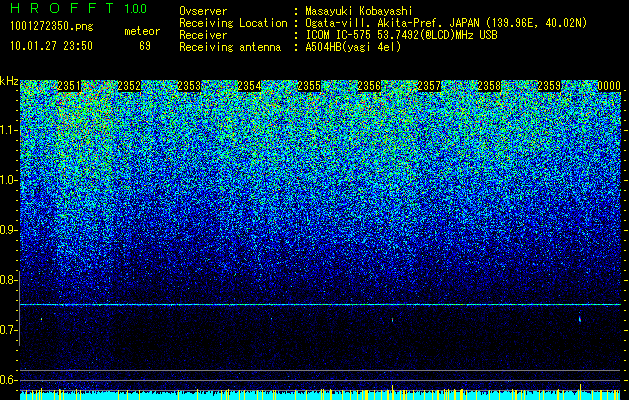This screenshot has width=629, height=400.
Task: Click the 2352 time marker
Action: (x=129, y=86)
